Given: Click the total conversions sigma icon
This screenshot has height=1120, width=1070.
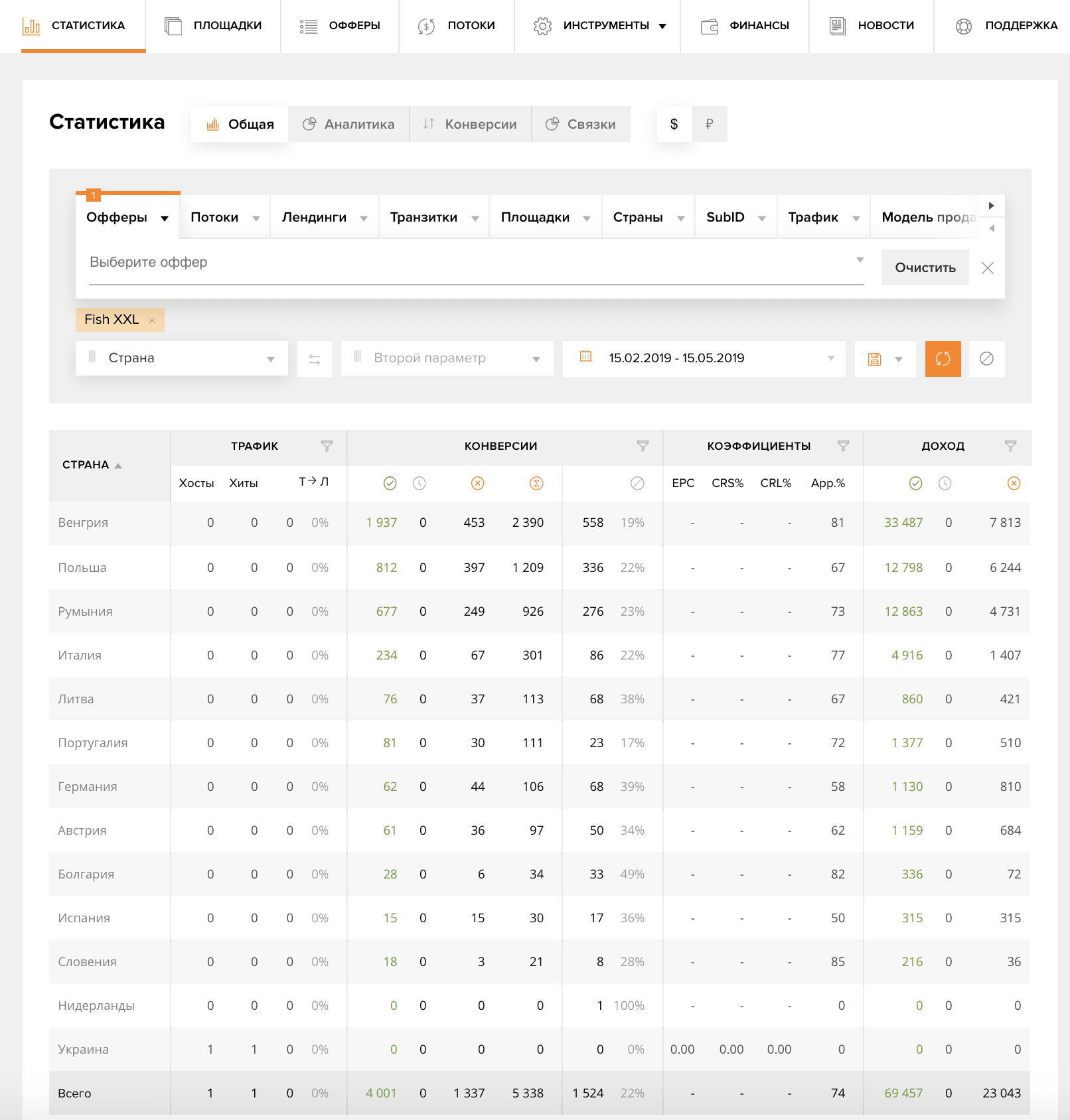Looking at the screenshot, I should point(536,484).
